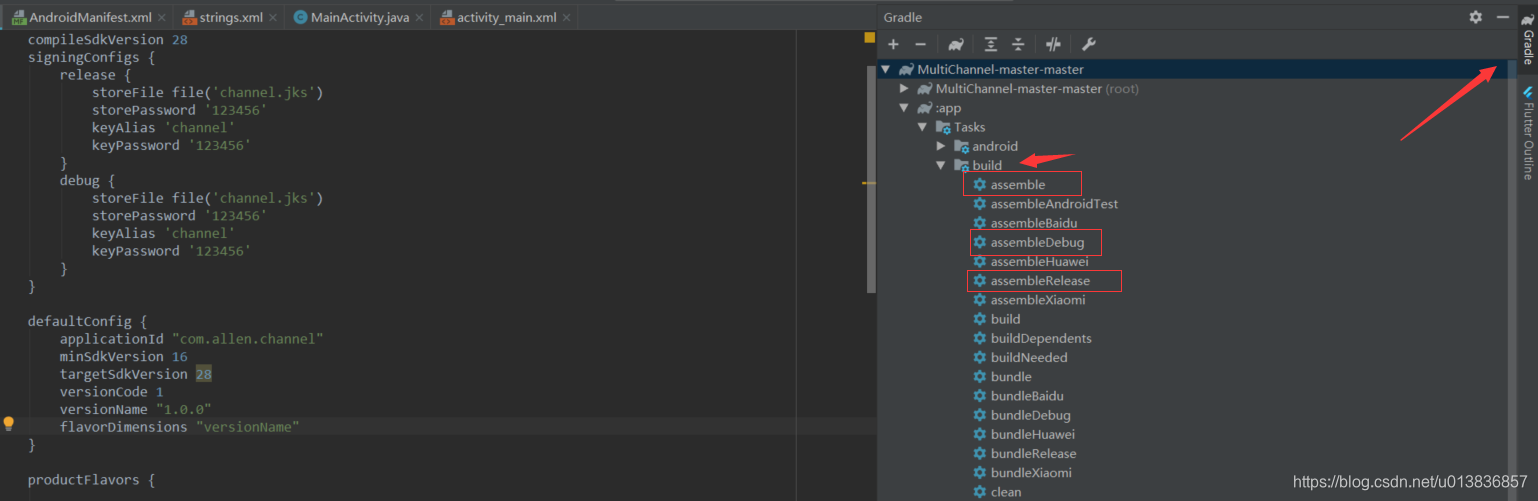Select the assembleXiaomi task
Image resolution: width=1538 pixels, height=501 pixels.
click(1038, 300)
